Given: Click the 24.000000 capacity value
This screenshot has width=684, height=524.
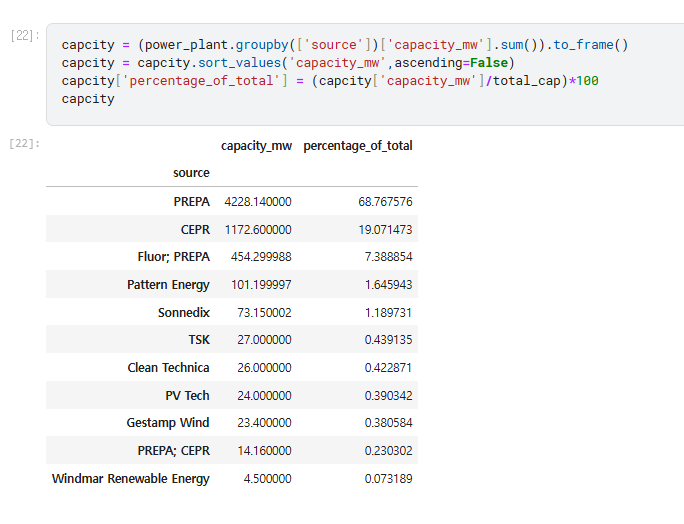Looking at the screenshot, I should pyautogui.click(x=264, y=395).
